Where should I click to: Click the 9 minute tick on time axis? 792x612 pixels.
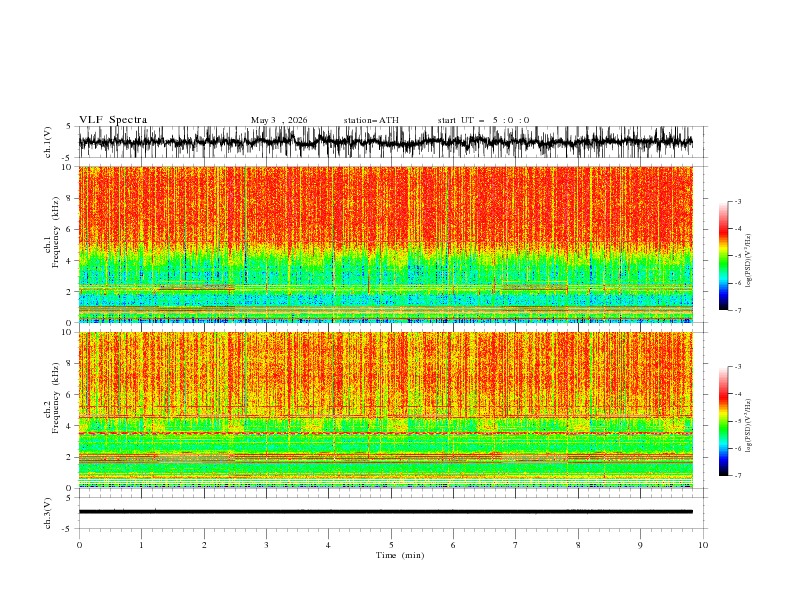(640, 545)
